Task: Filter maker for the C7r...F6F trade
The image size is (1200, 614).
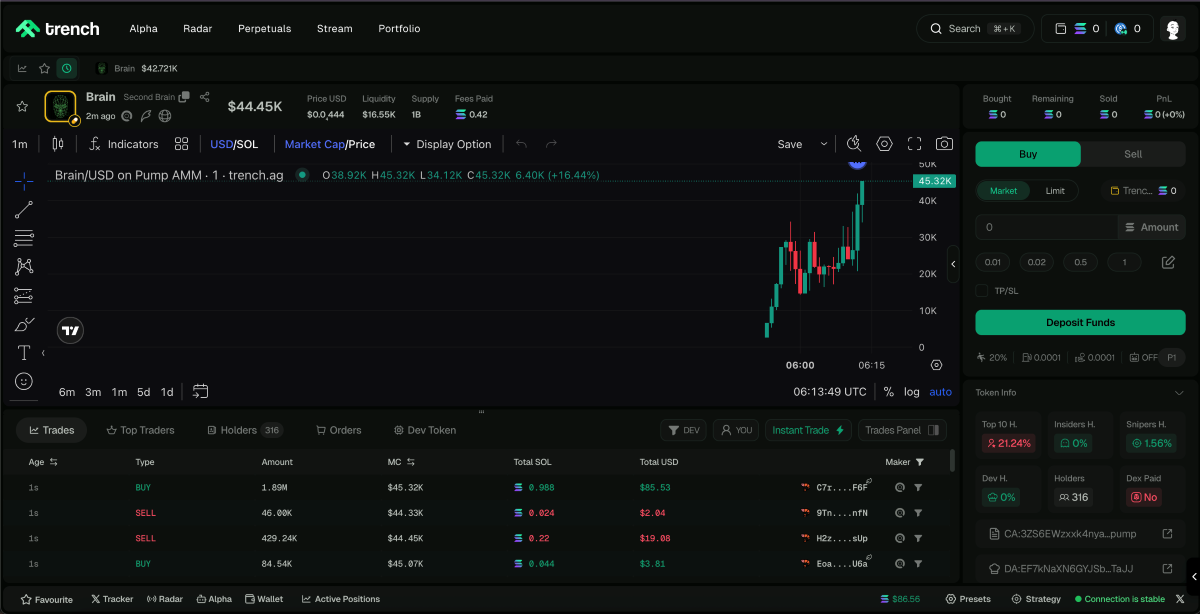Action: tap(918, 487)
